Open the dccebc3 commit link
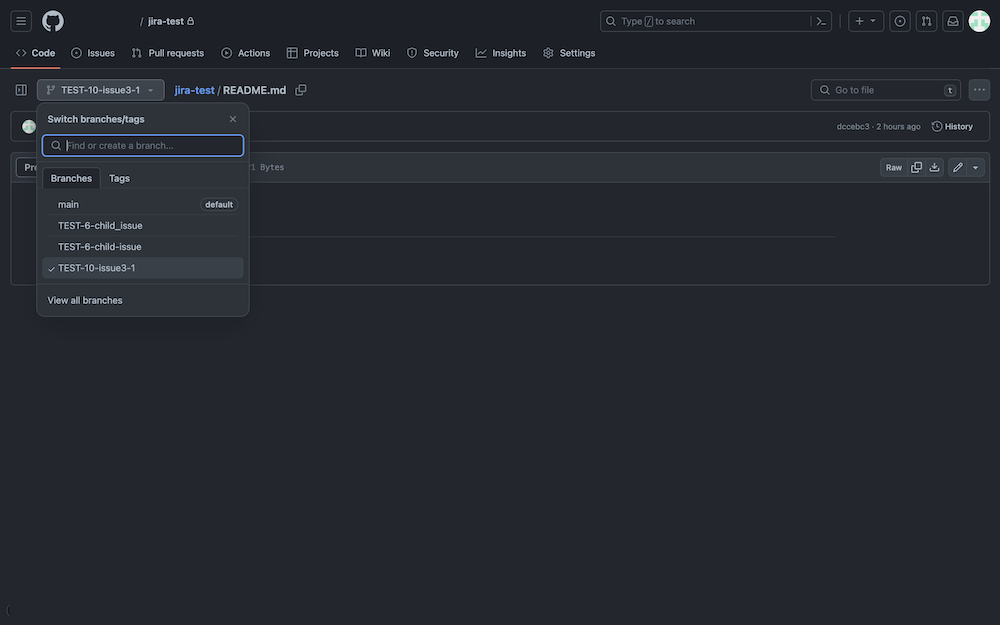This screenshot has height=625, width=1000. click(853, 126)
